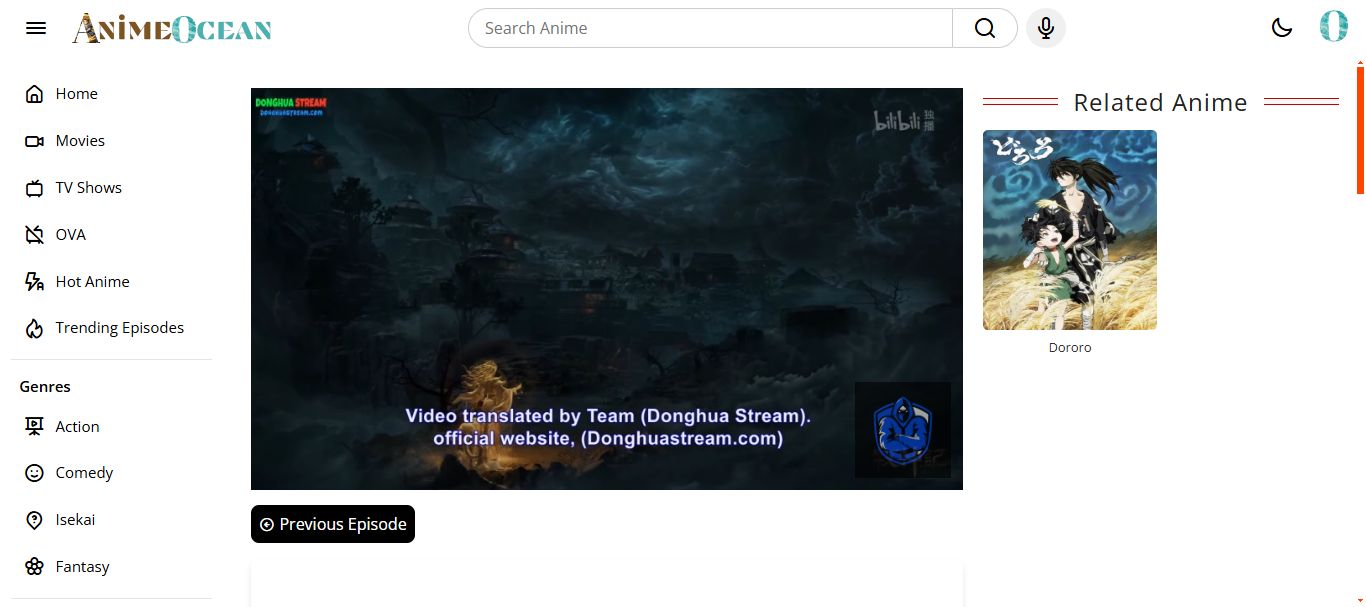Click the Trending Episodes flame icon
The width and height of the screenshot is (1366, 607).
pyautogui.click(x=34, y=328)
